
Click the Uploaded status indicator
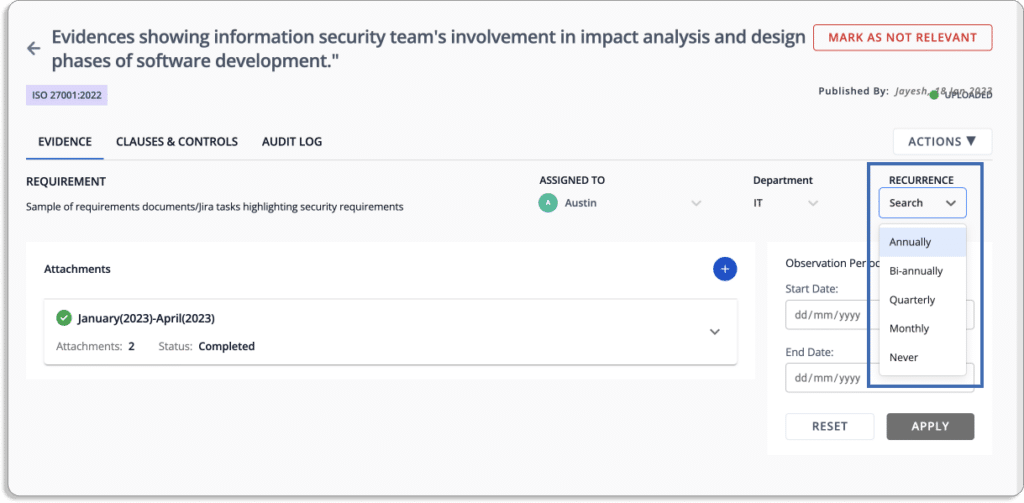[961, 95]
